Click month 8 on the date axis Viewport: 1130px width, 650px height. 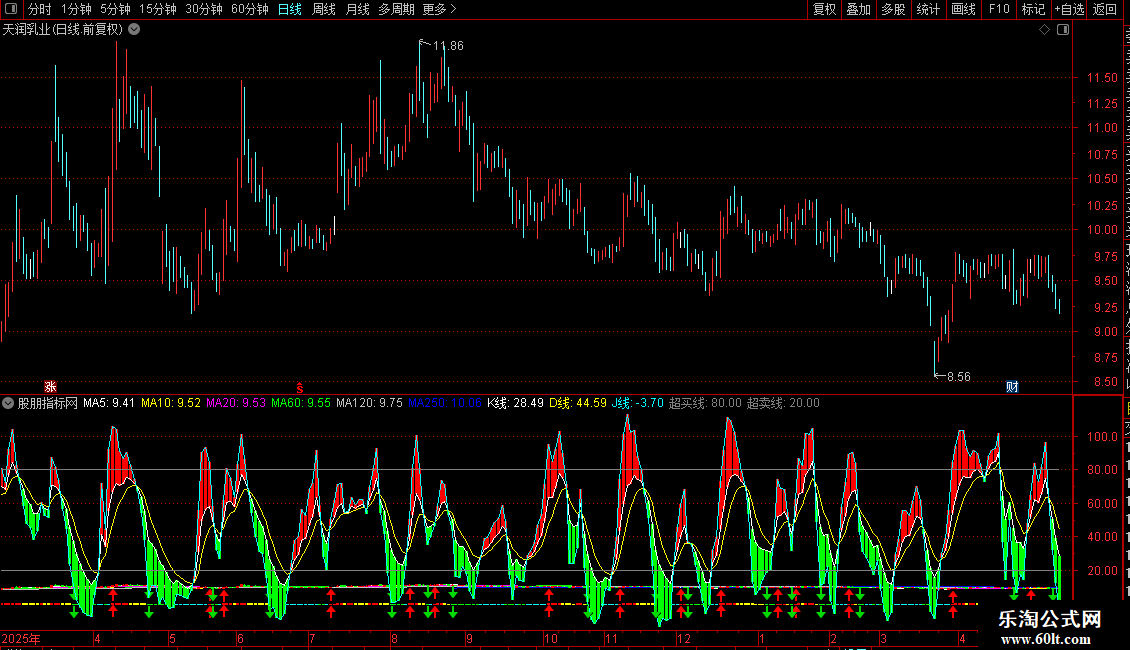pyautogui.click(x=394, y=638)
